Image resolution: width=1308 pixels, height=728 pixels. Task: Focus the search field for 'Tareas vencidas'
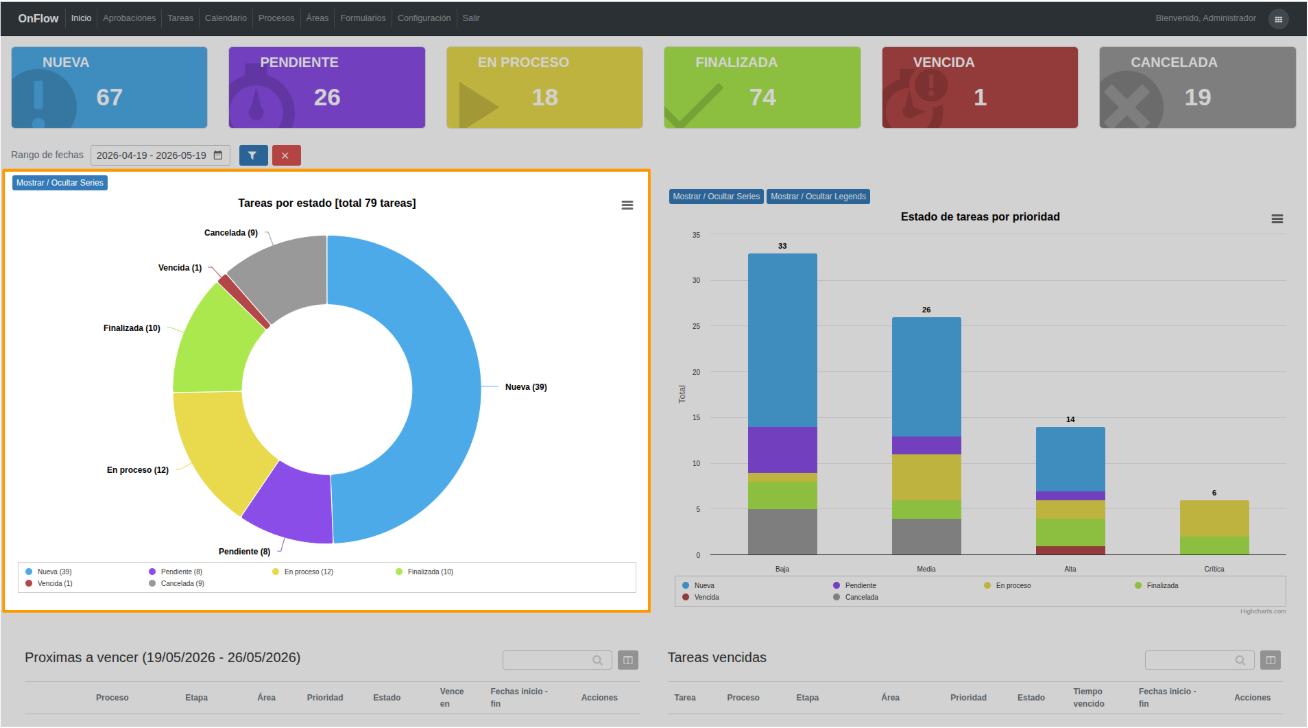[1200, 660]
